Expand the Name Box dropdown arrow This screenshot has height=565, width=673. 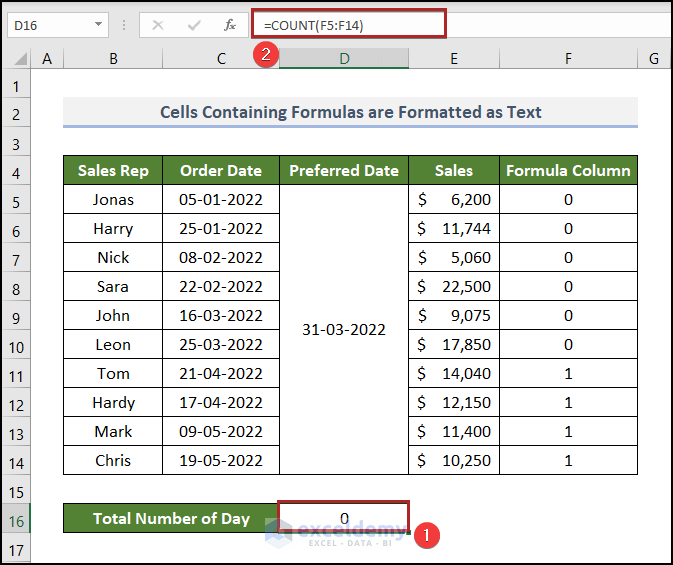click(98, 25)
